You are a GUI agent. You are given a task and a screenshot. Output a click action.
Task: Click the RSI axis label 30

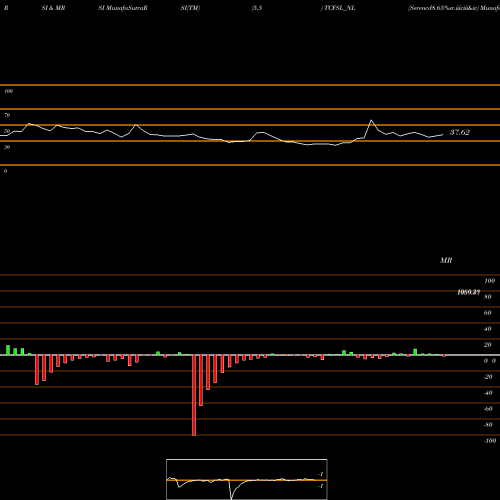click(x=7, y=147)
